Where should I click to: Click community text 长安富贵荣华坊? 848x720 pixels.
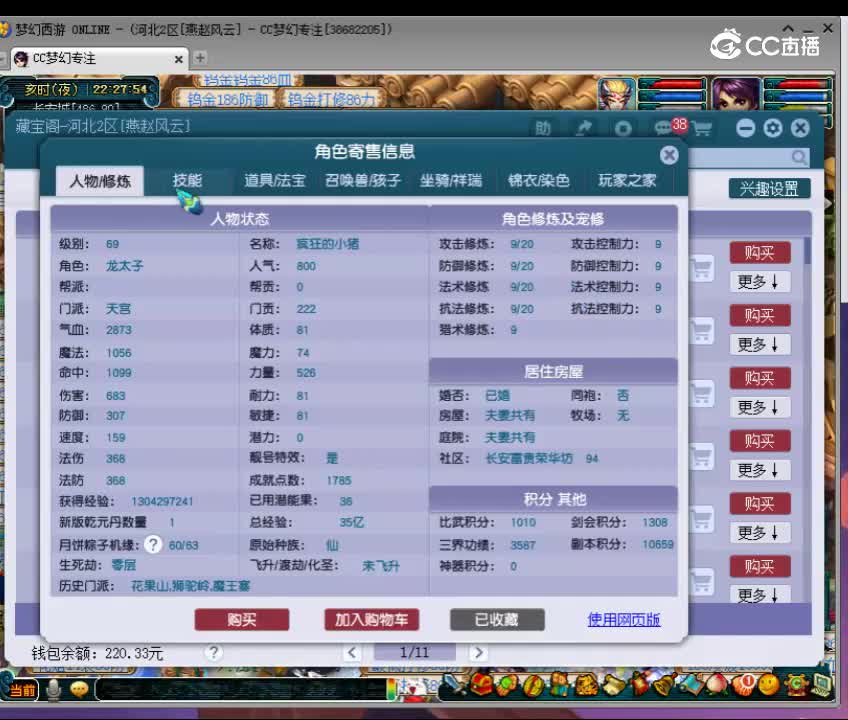pyautogui.click(x=529, y=458)
